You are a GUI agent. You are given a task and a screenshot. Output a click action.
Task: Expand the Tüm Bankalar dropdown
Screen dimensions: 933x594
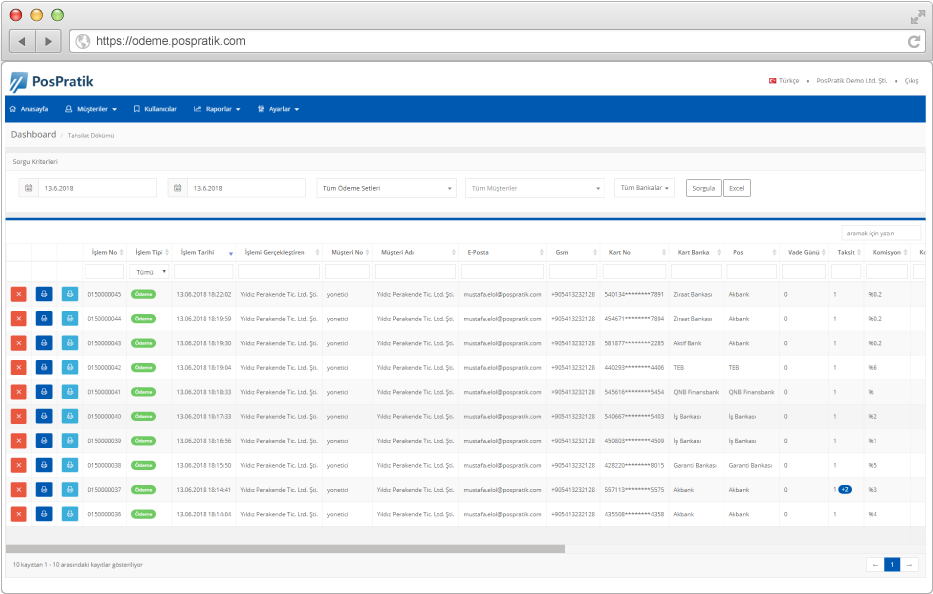pos(644,187)
